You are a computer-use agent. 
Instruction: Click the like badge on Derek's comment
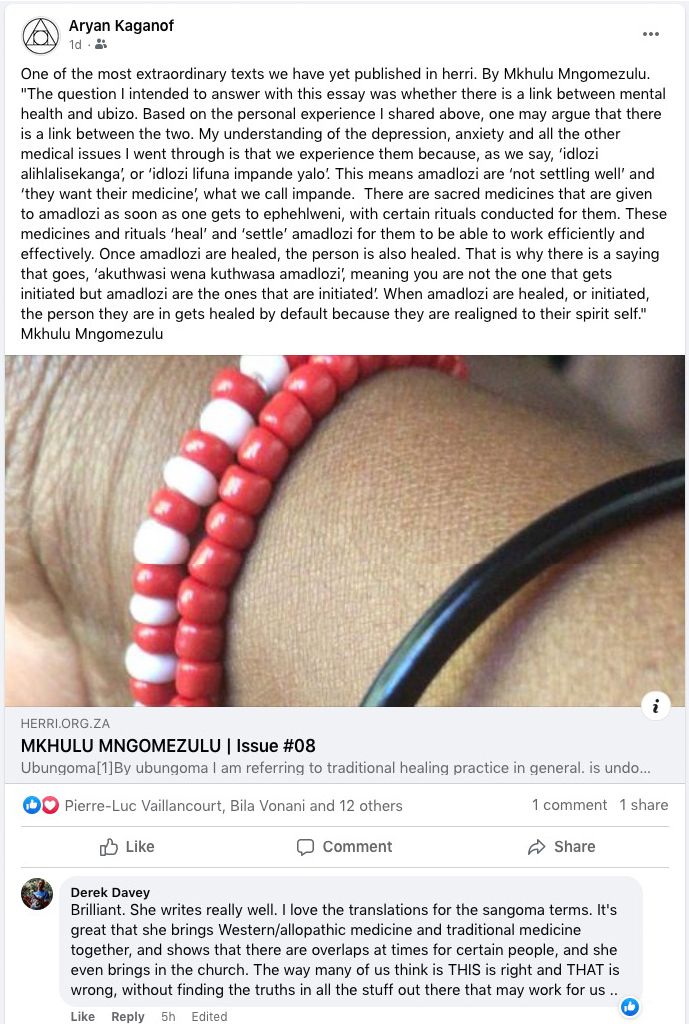(x=630, y=1006)
